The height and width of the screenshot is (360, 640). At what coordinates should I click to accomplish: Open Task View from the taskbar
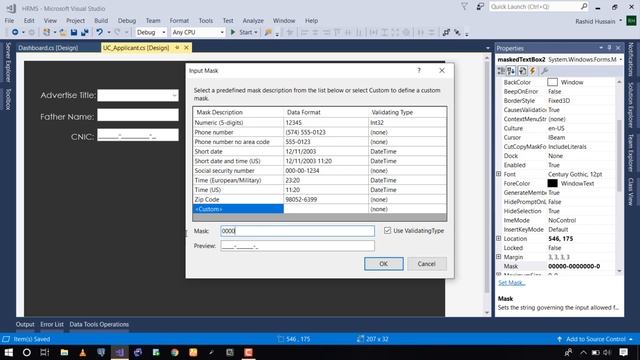tap(45, 352)
